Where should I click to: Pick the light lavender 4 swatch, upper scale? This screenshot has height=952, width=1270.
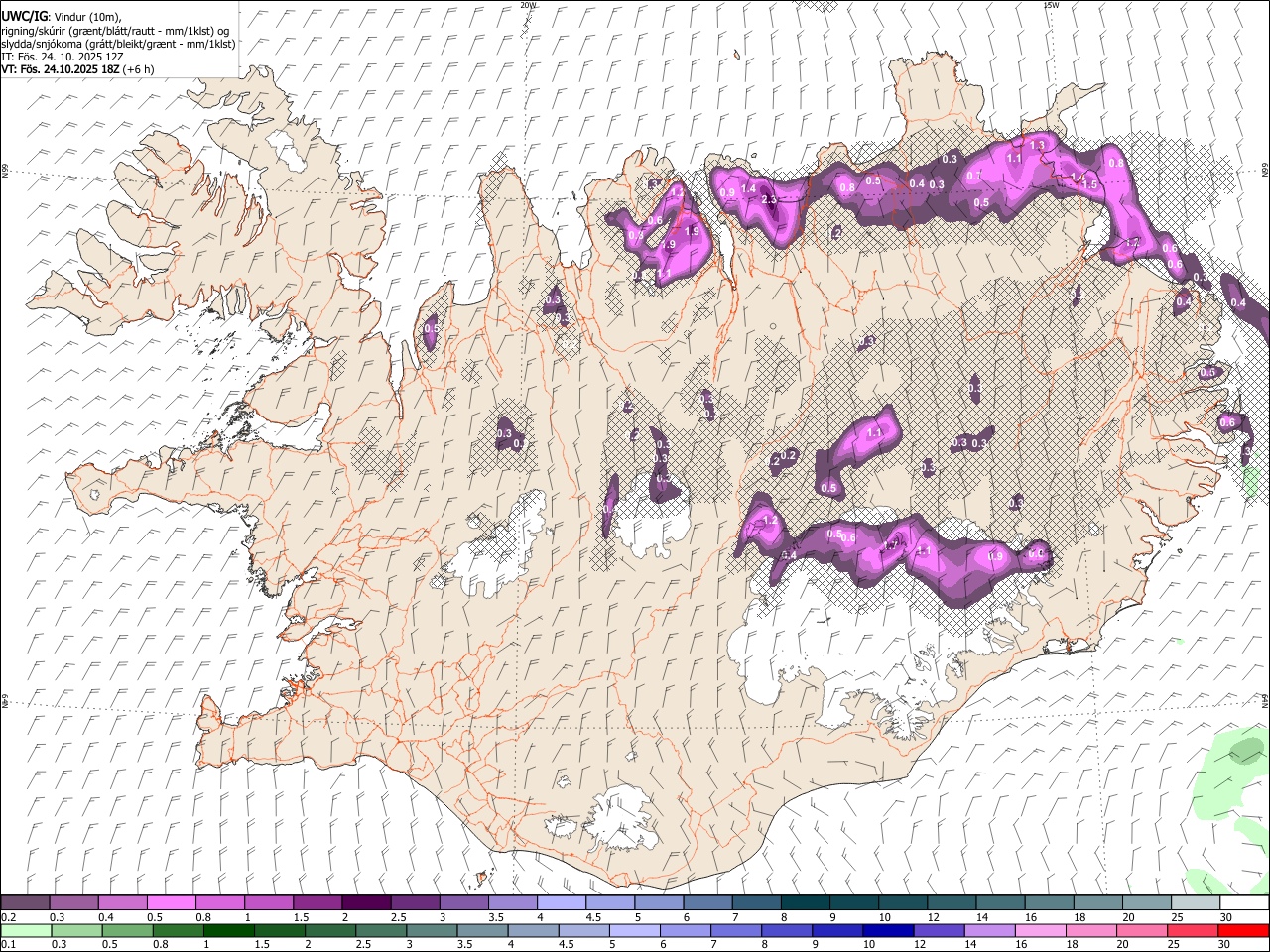pos(561,903)
